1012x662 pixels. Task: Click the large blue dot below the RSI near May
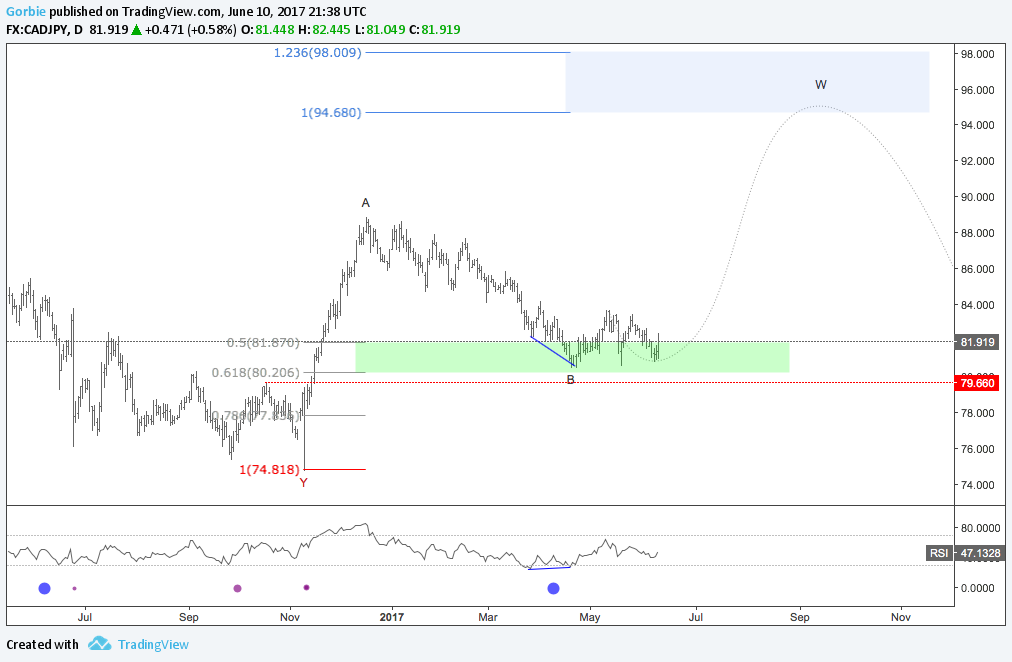553,588
